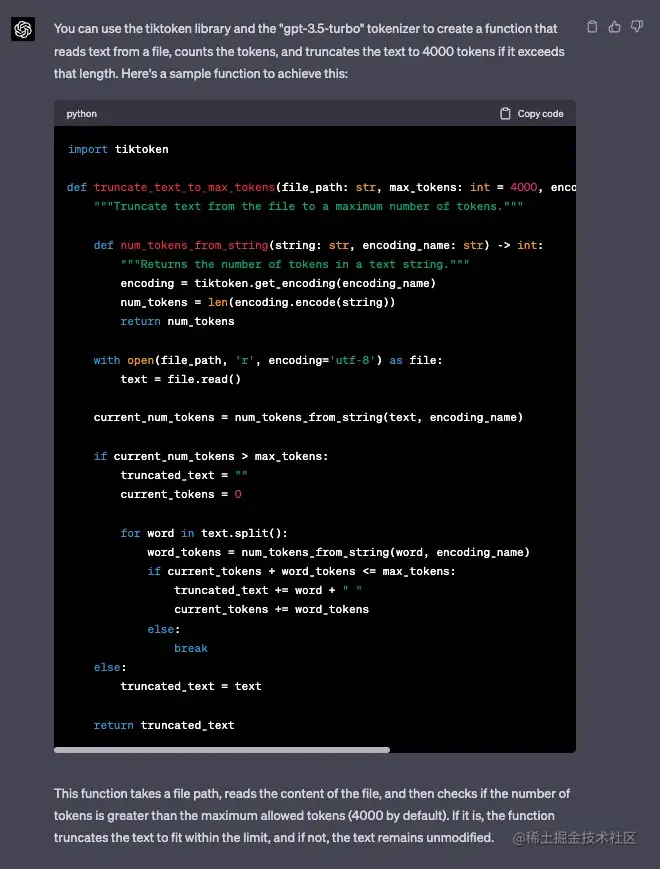The width and height of the screenshot is (660, 869).
Task: Click the function name truncate_text_to_max_tokens
Action: pos(184,187)
